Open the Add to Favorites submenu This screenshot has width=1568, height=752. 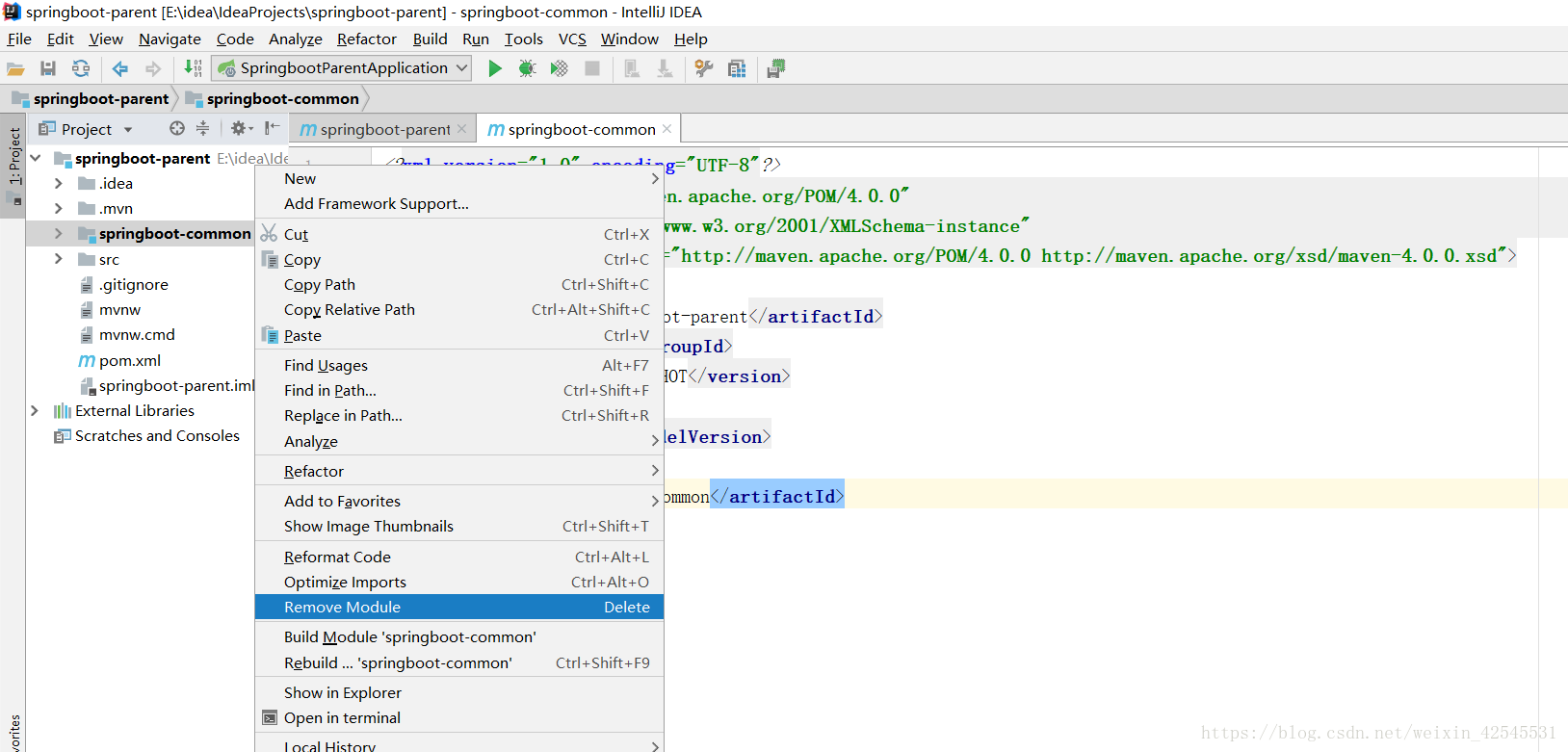(459, 501)
